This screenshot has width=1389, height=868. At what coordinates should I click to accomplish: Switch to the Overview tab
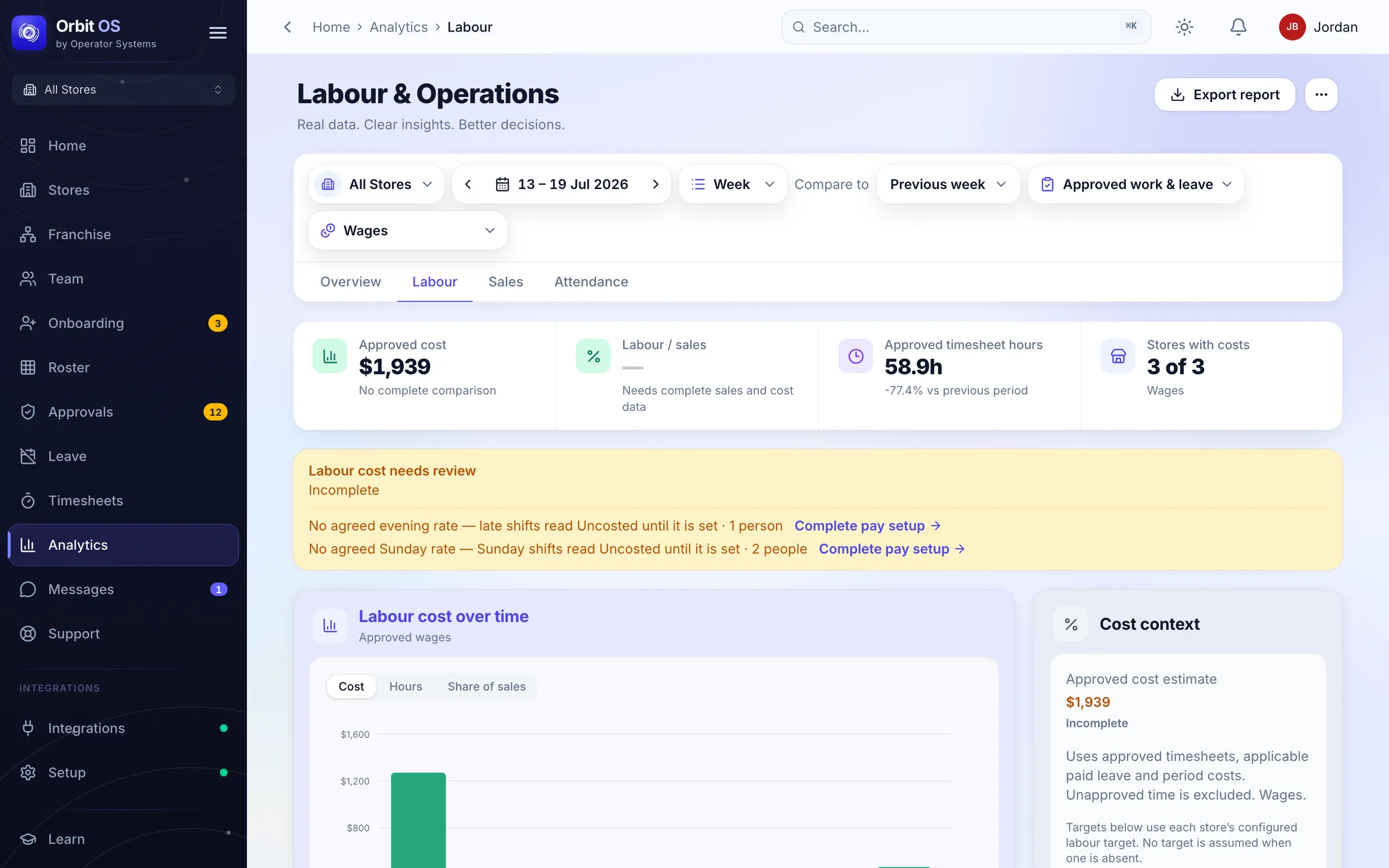coord(350,282)
